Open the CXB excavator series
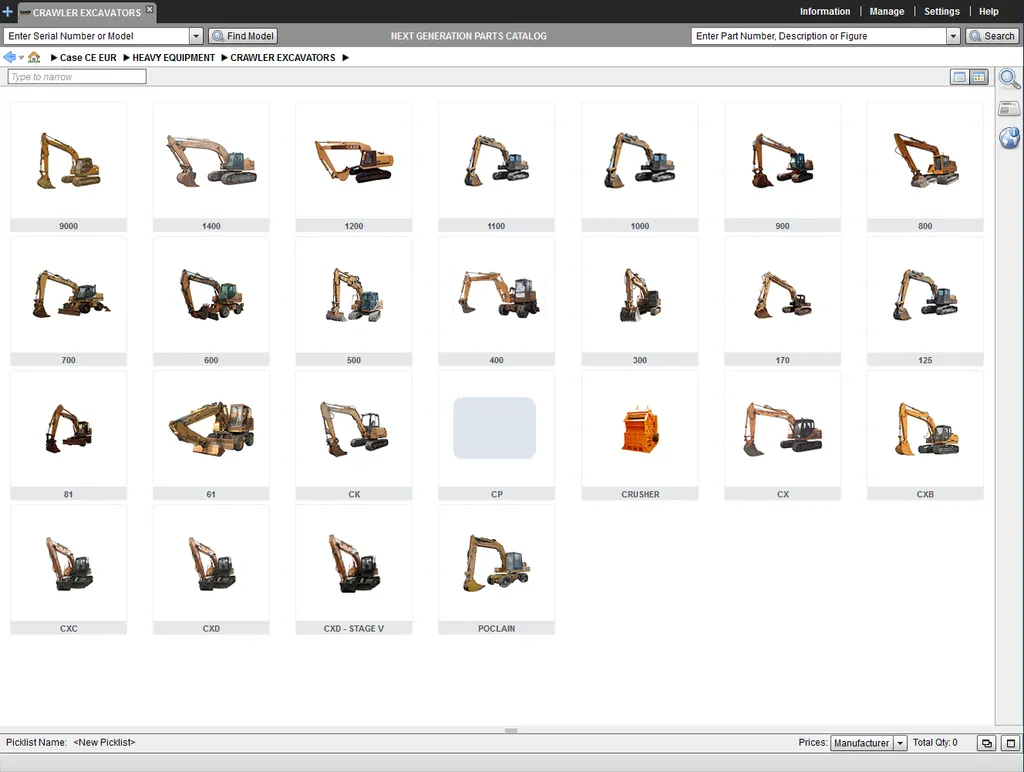This screenshot has height=772, width=1024. (x=925, y=436)
